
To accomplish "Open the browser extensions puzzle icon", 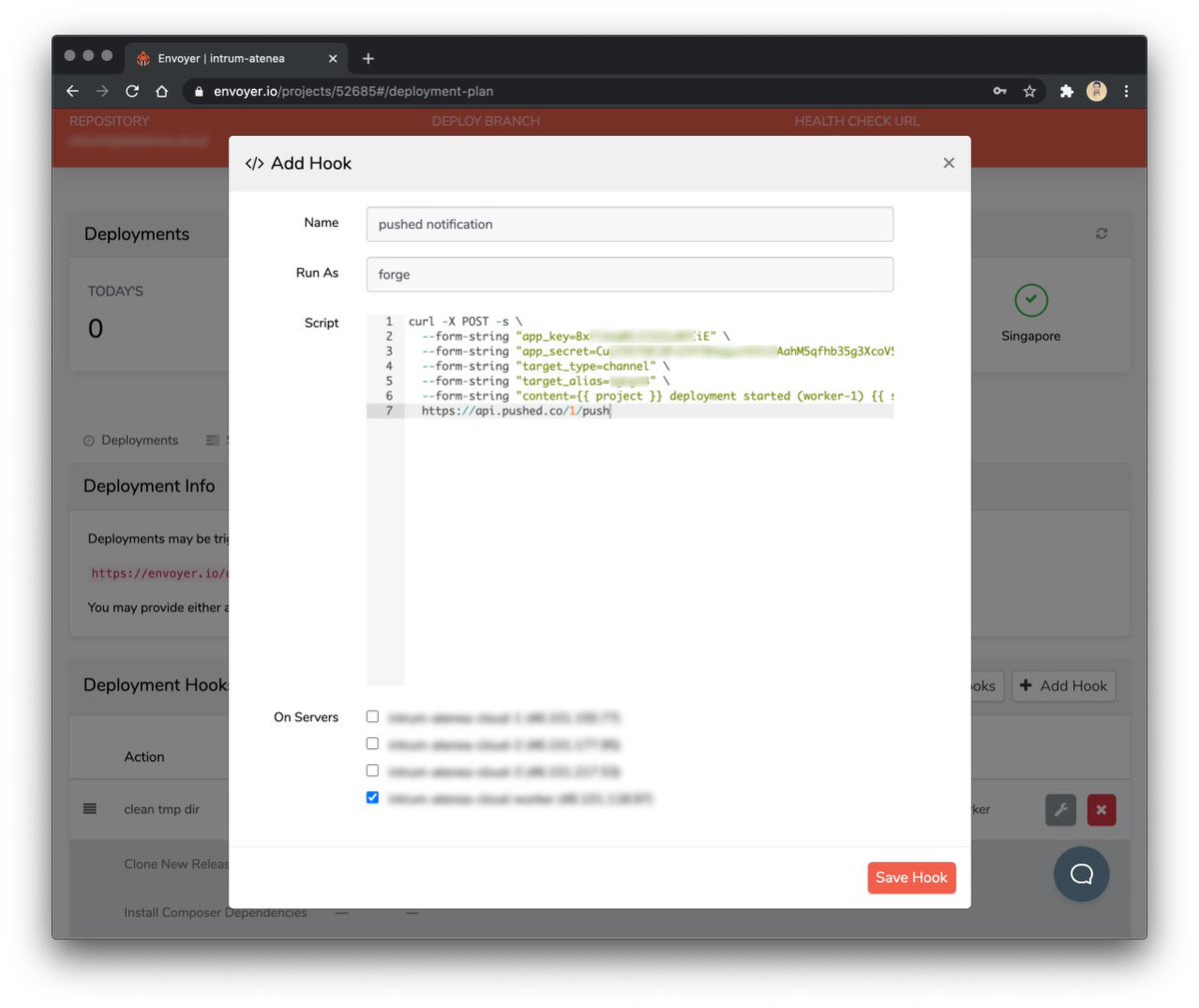I will click(1066, 91).
